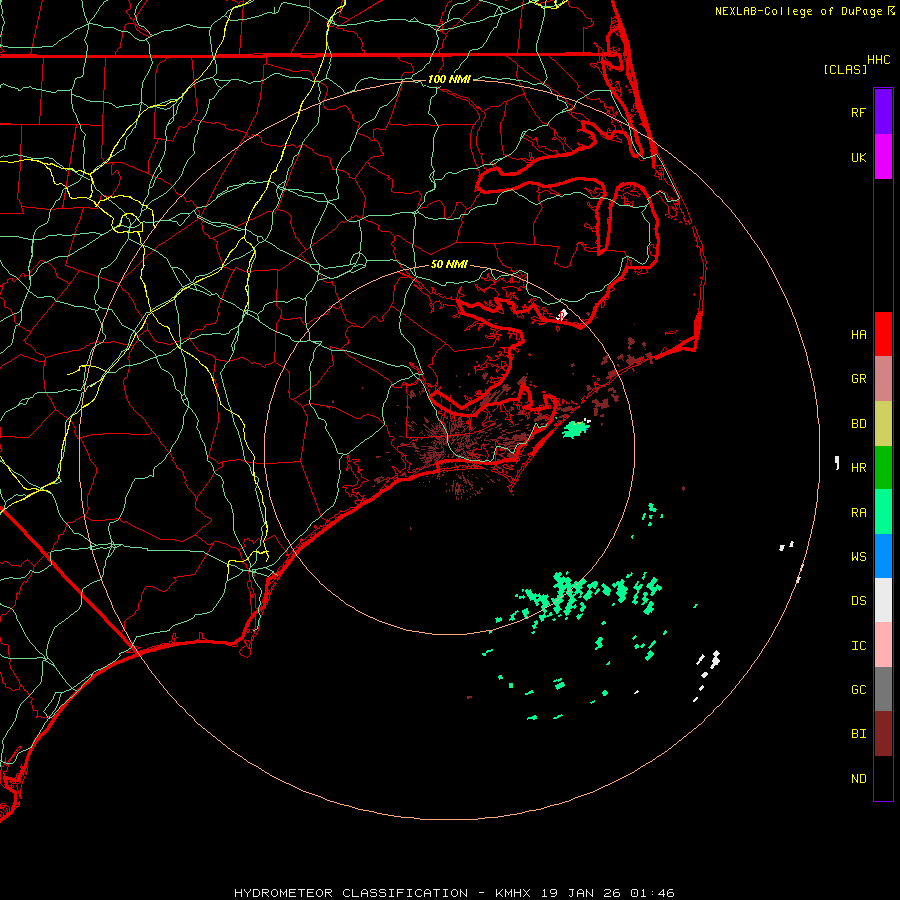Click the NEXLAB-College of DuPage credit text
This screenshot has width=900, height=900.
click(798, 11)
